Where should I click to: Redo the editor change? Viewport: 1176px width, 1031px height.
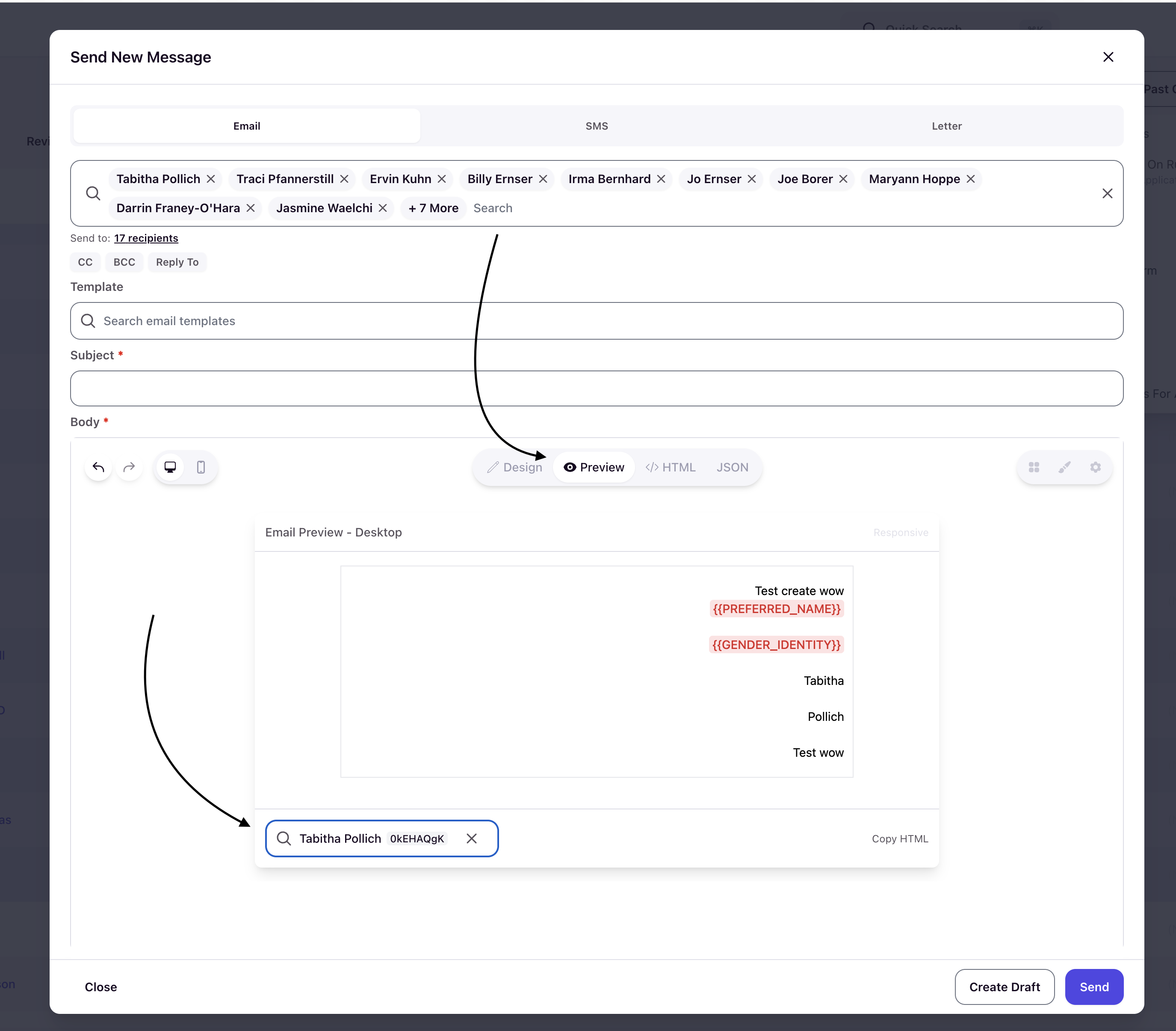130,467
